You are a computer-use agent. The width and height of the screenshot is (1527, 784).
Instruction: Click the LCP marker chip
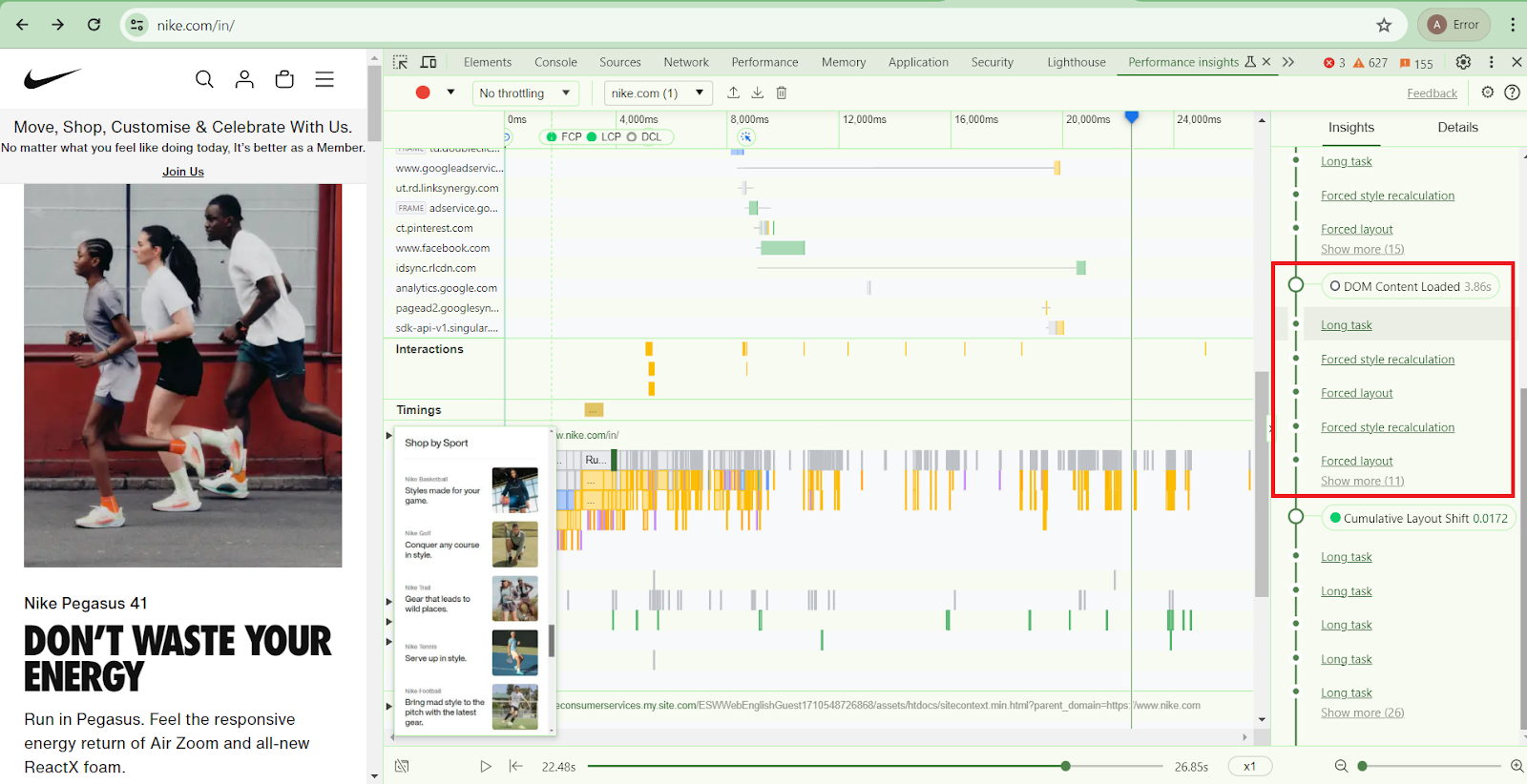[x=604, y=136]
